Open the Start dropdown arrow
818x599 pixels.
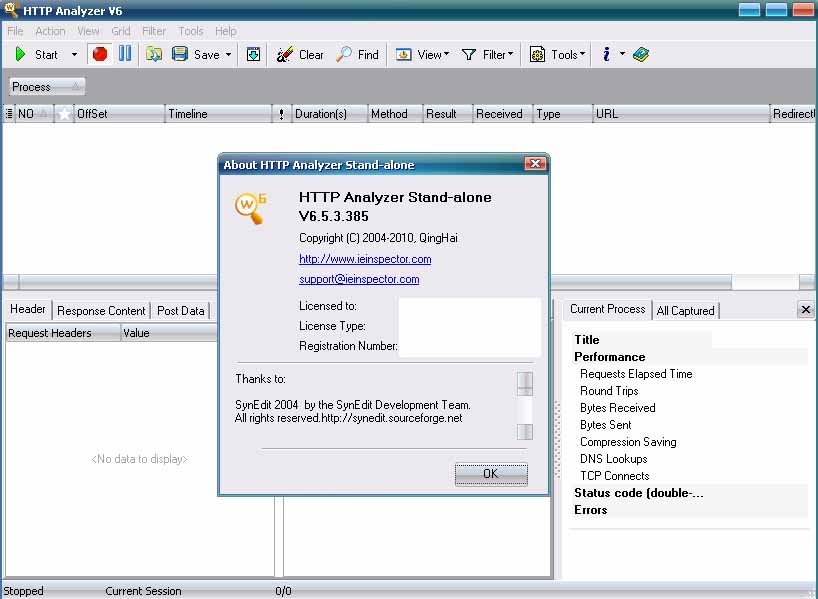[x=74, y=54]
